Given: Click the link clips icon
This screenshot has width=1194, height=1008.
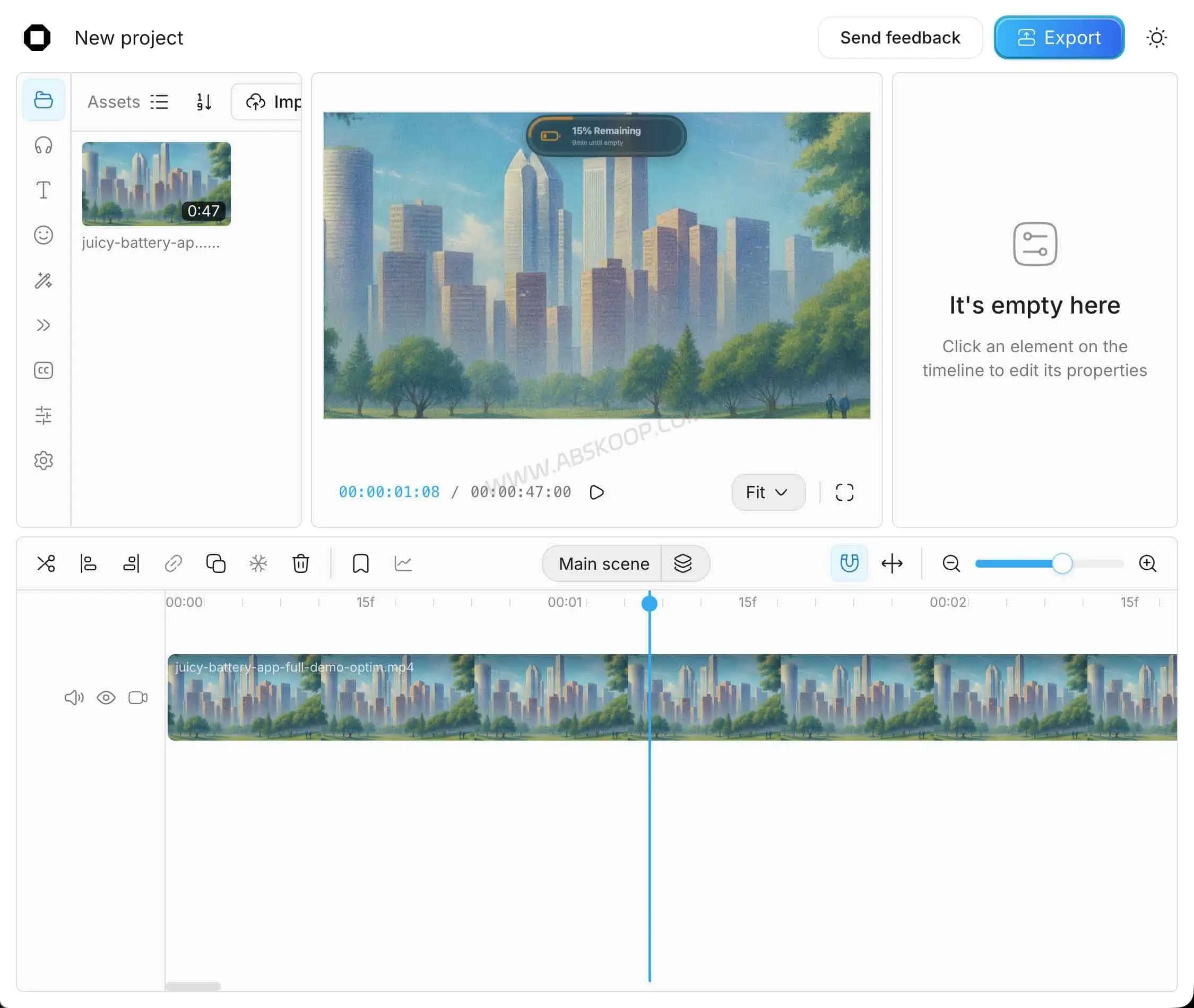Looking at the screenshot, I should tap(174, 563).
